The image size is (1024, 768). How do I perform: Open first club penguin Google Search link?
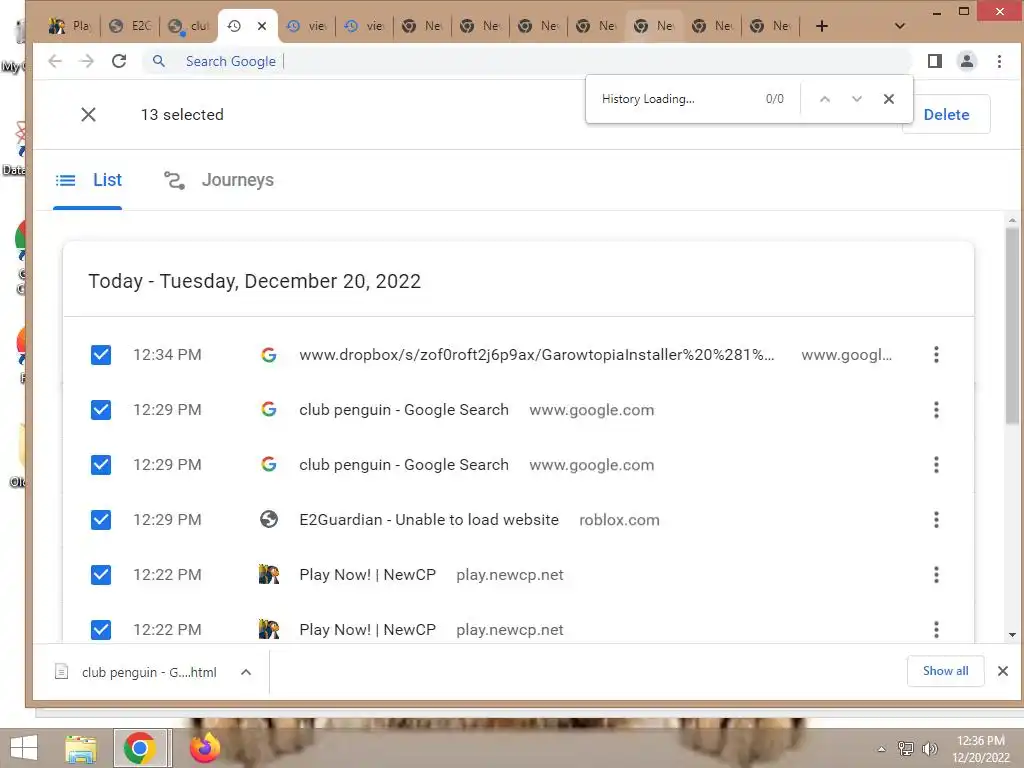coord(404,410)
